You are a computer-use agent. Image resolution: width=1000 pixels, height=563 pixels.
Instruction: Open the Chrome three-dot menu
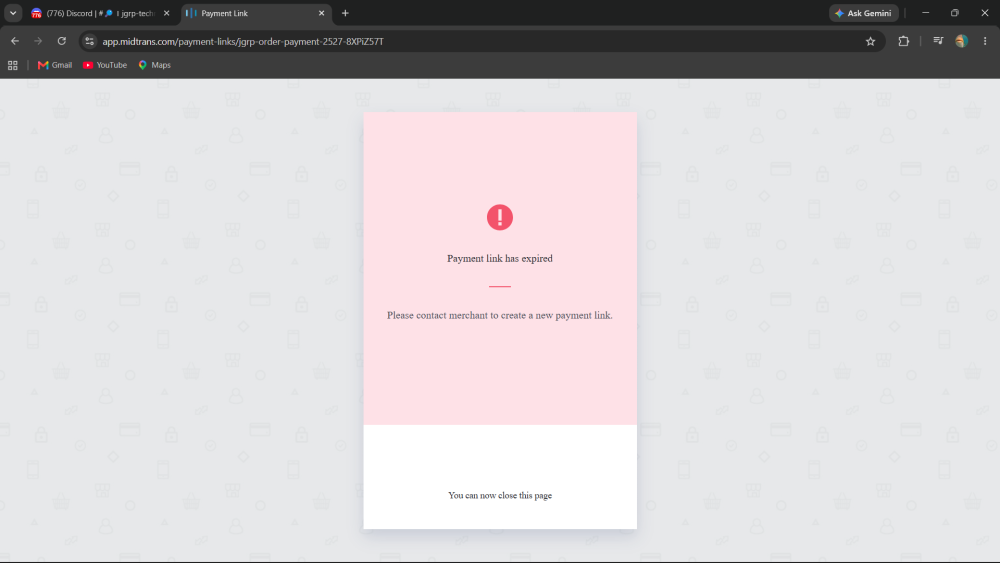click(985, 41)
